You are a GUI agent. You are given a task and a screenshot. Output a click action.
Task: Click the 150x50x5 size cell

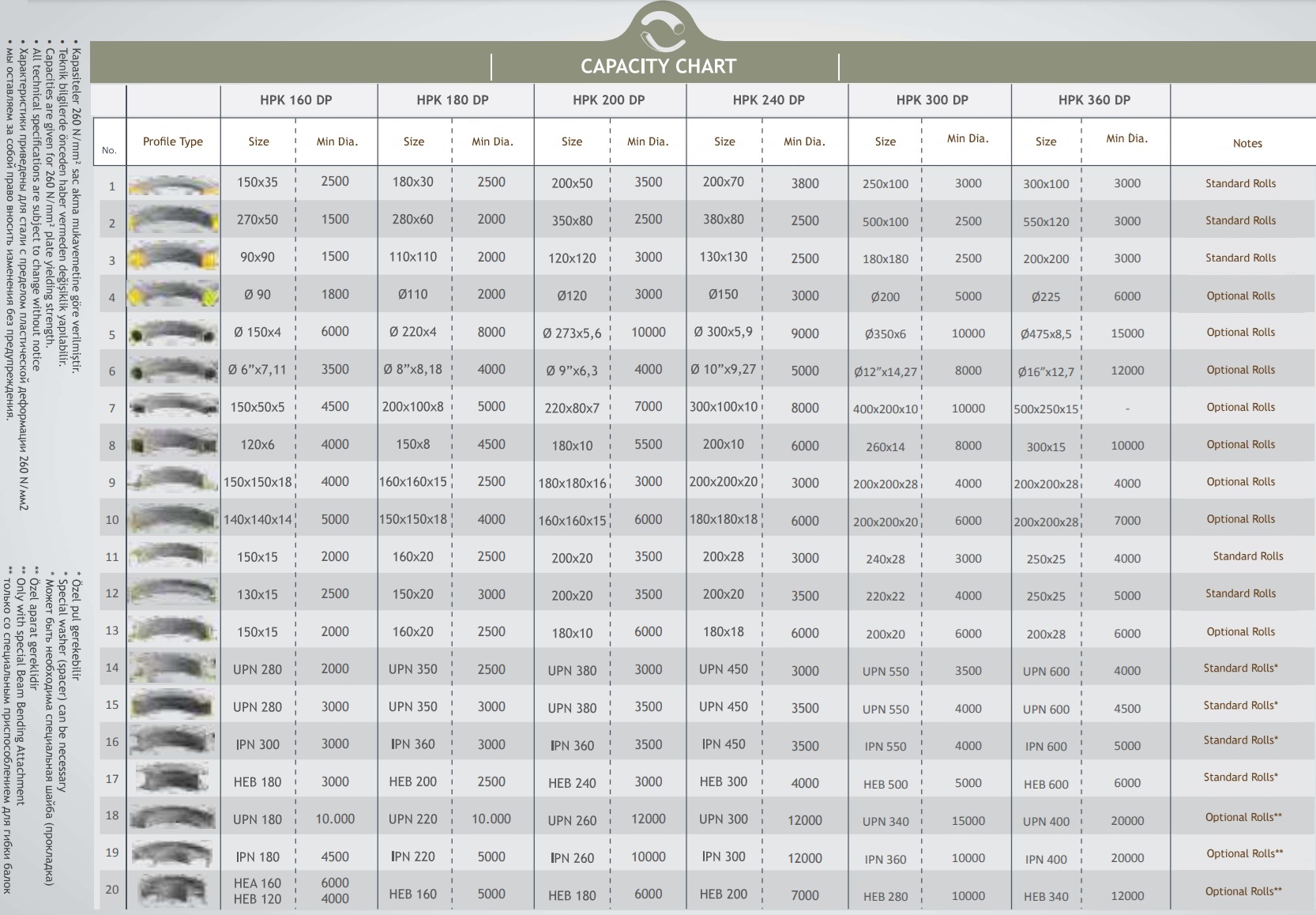(258, 407)
